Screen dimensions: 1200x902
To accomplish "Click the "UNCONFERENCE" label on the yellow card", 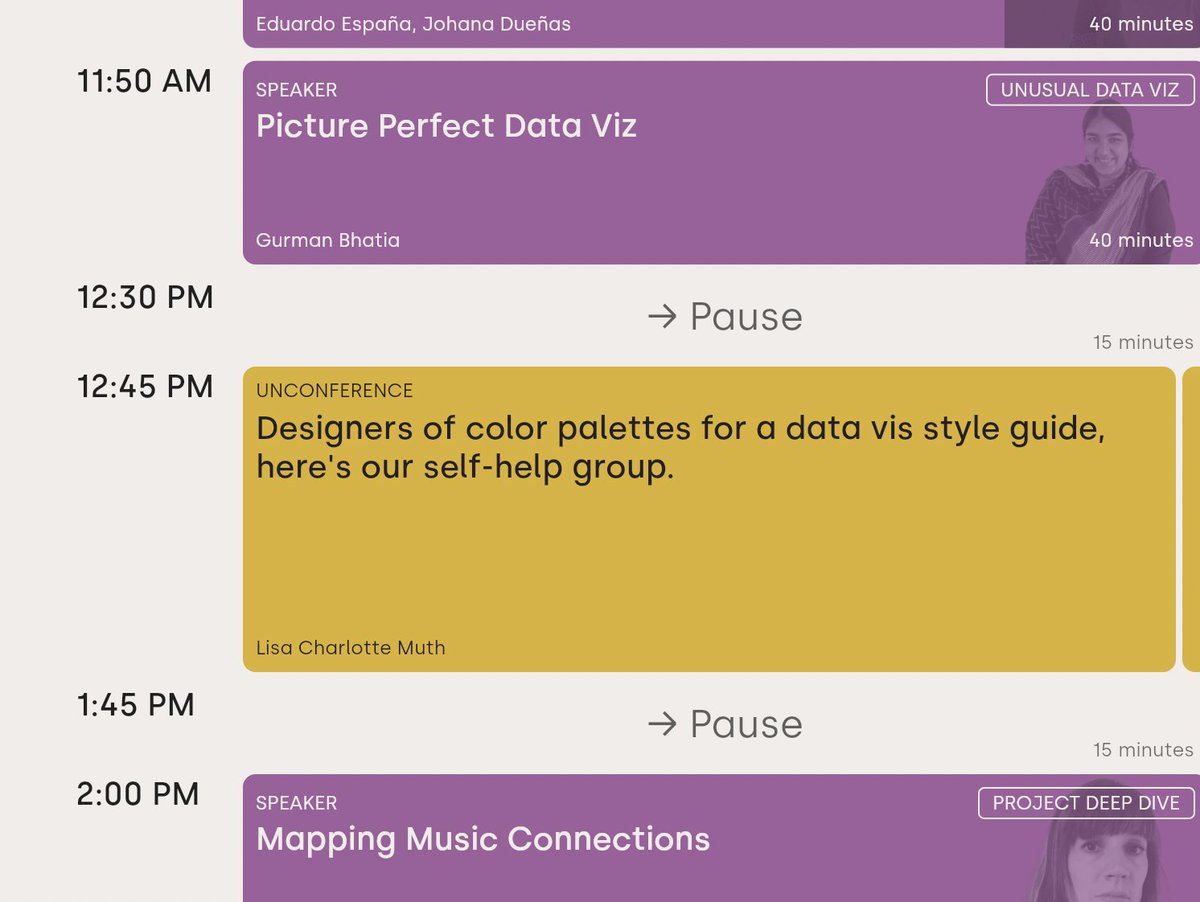I will coord(334,391).
